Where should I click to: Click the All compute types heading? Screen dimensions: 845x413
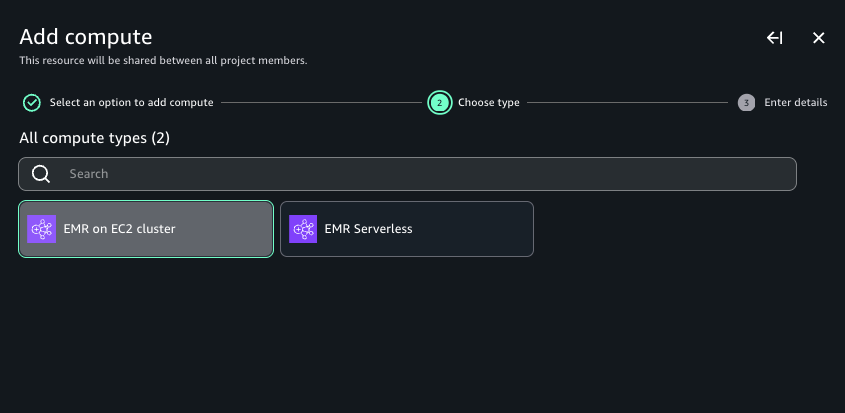pyautogui.click(x=83, y=138)
